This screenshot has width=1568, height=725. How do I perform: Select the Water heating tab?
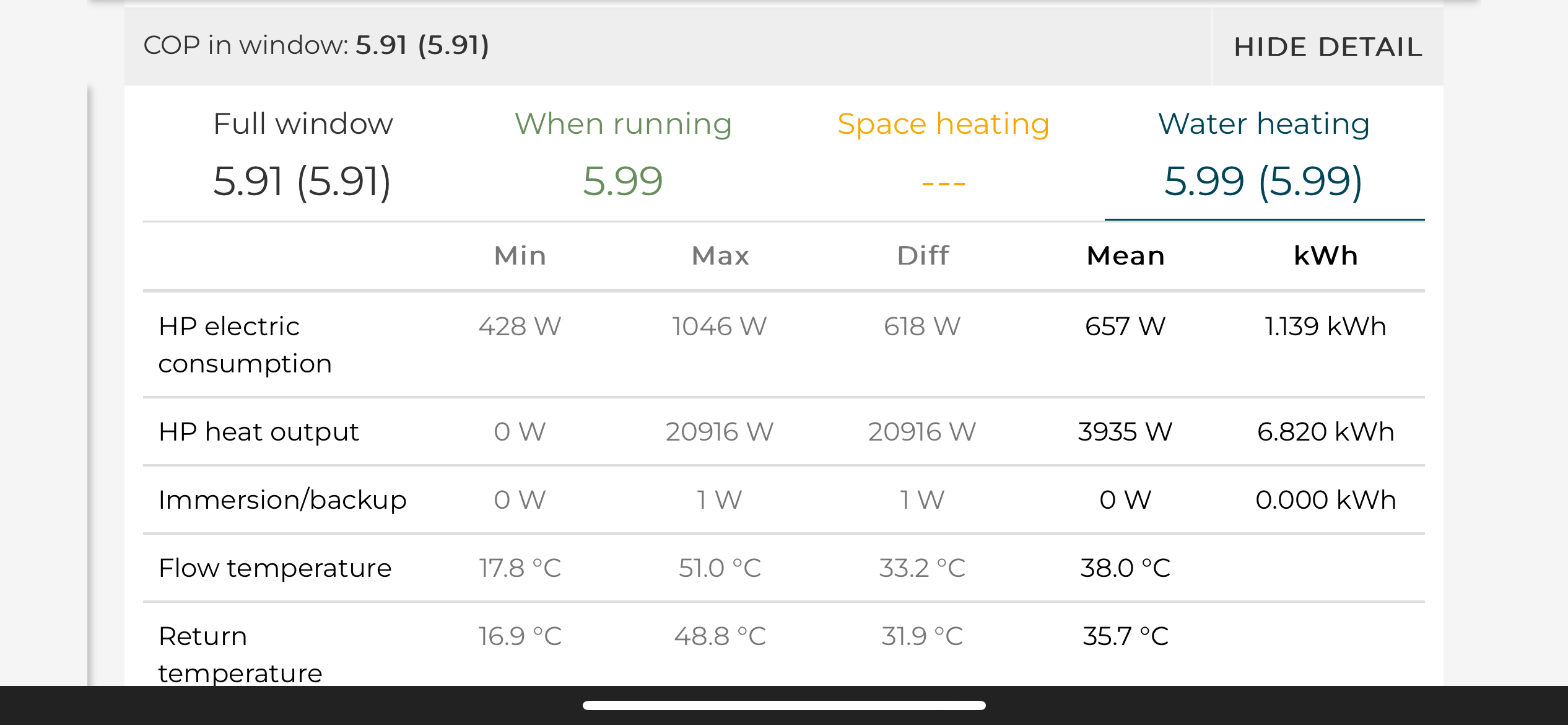click(x=1265, y=154)
